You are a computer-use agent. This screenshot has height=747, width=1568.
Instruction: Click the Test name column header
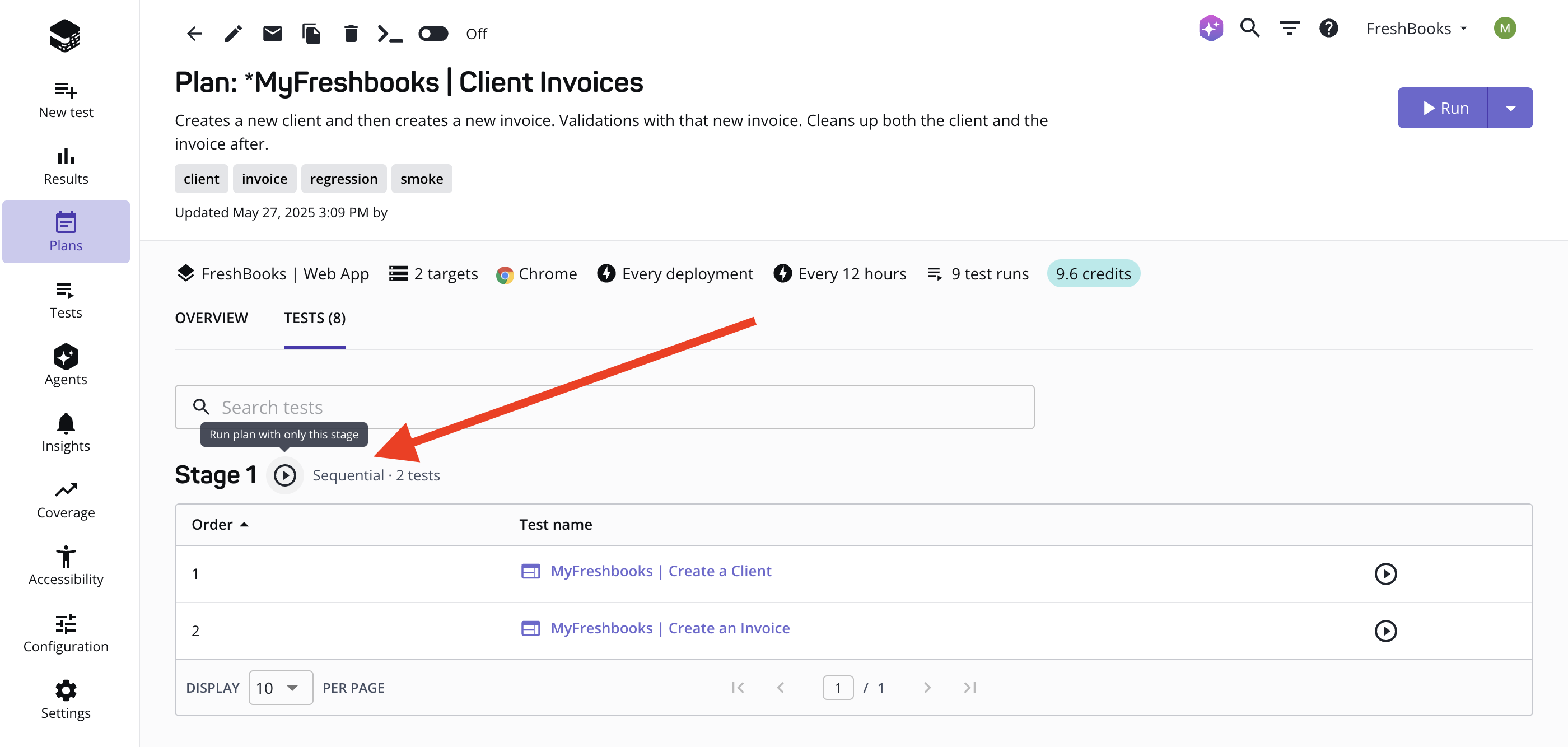click(x=555, y=524)
